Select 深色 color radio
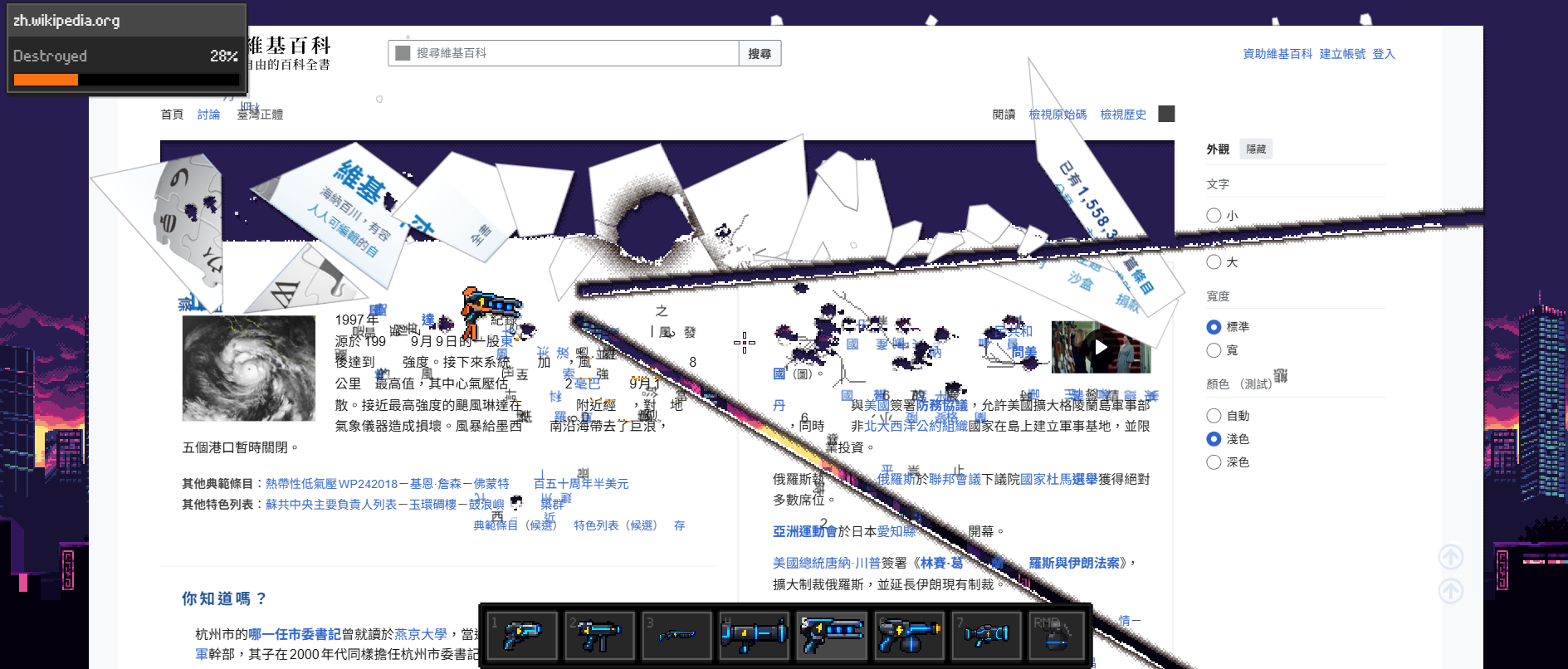The height and width of the screenshot is (669, 1568). click(1214, 462)
